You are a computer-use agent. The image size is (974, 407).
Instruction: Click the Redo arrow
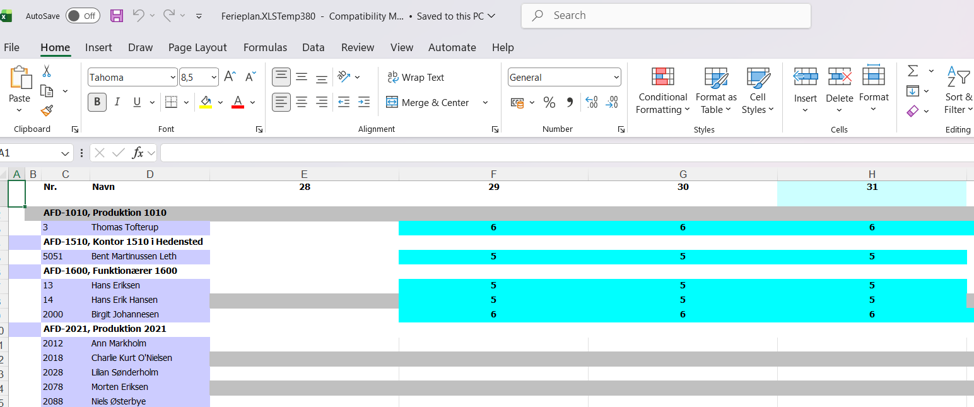click(x=168, y=16)
